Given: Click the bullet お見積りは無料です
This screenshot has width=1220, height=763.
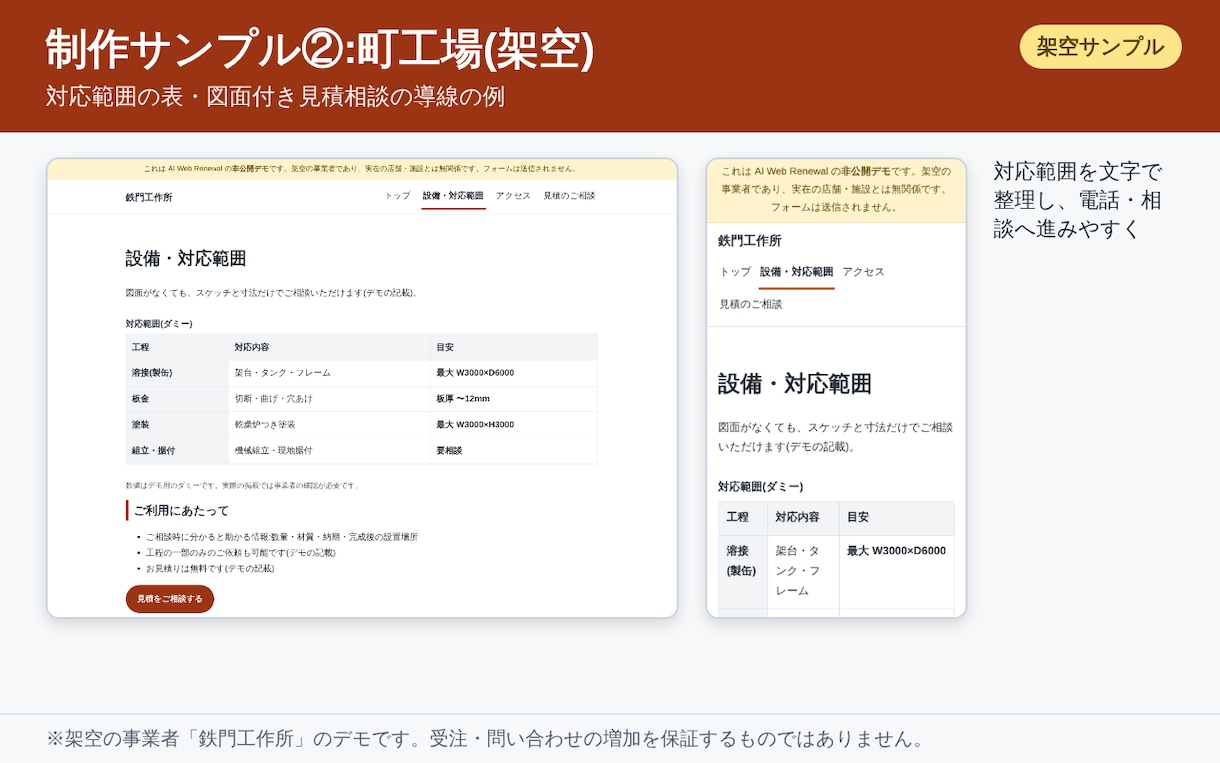Looking at the screenshot, I should pos(210,569).
